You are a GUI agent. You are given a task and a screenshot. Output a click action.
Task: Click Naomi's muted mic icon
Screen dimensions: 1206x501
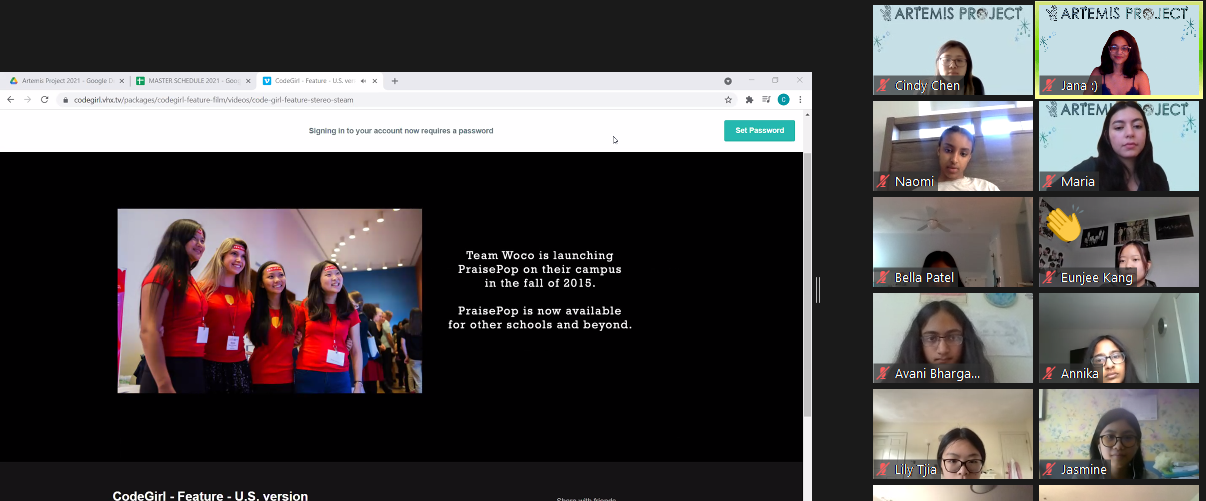(883, 182)
